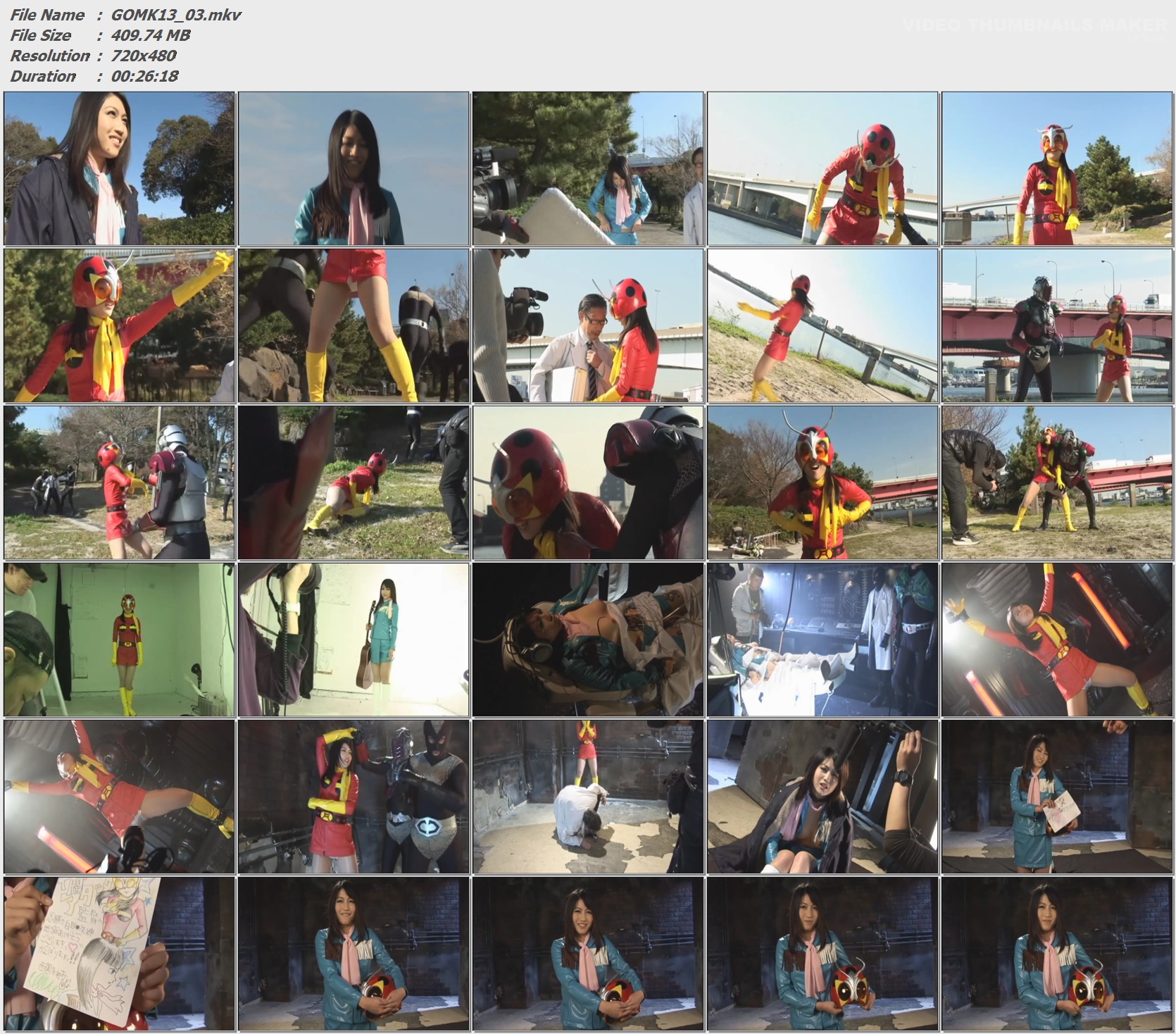
Task: Select thumbnail with video camera and white reflector
Action: [588, 168]
